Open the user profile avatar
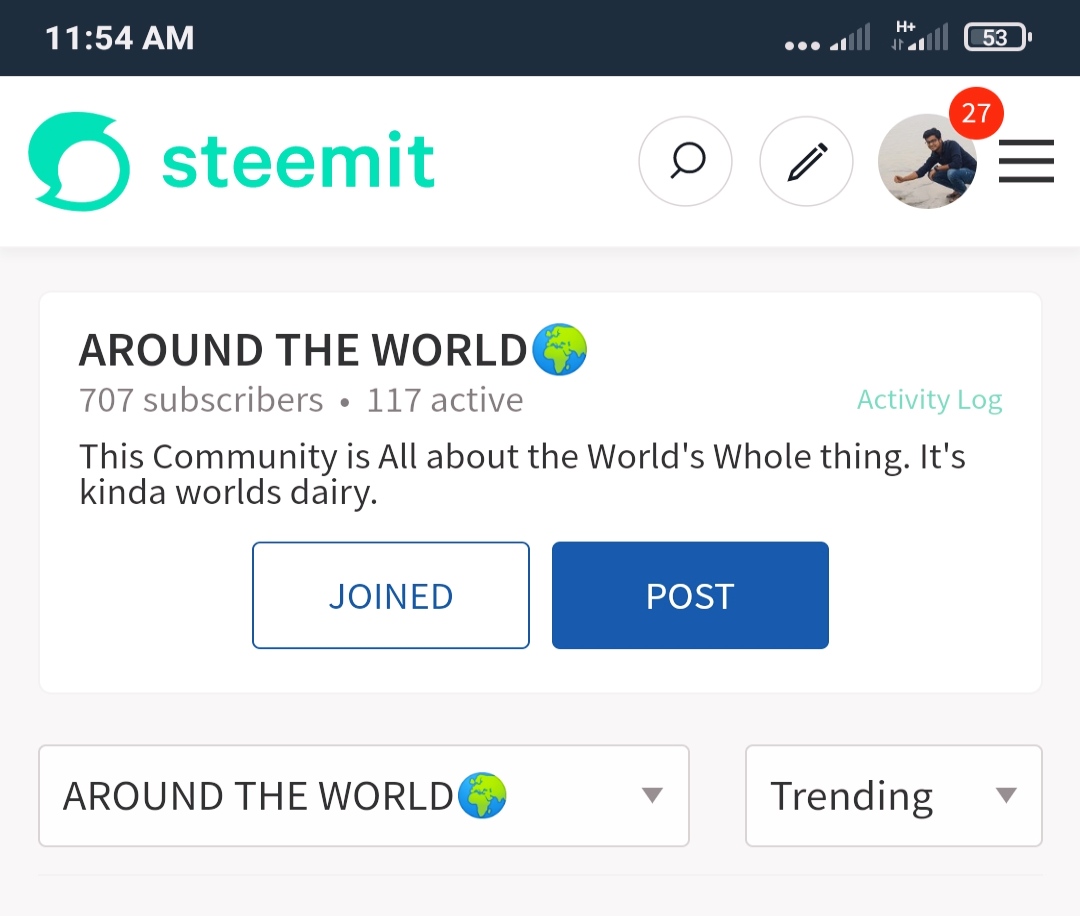 coord(927,161)
